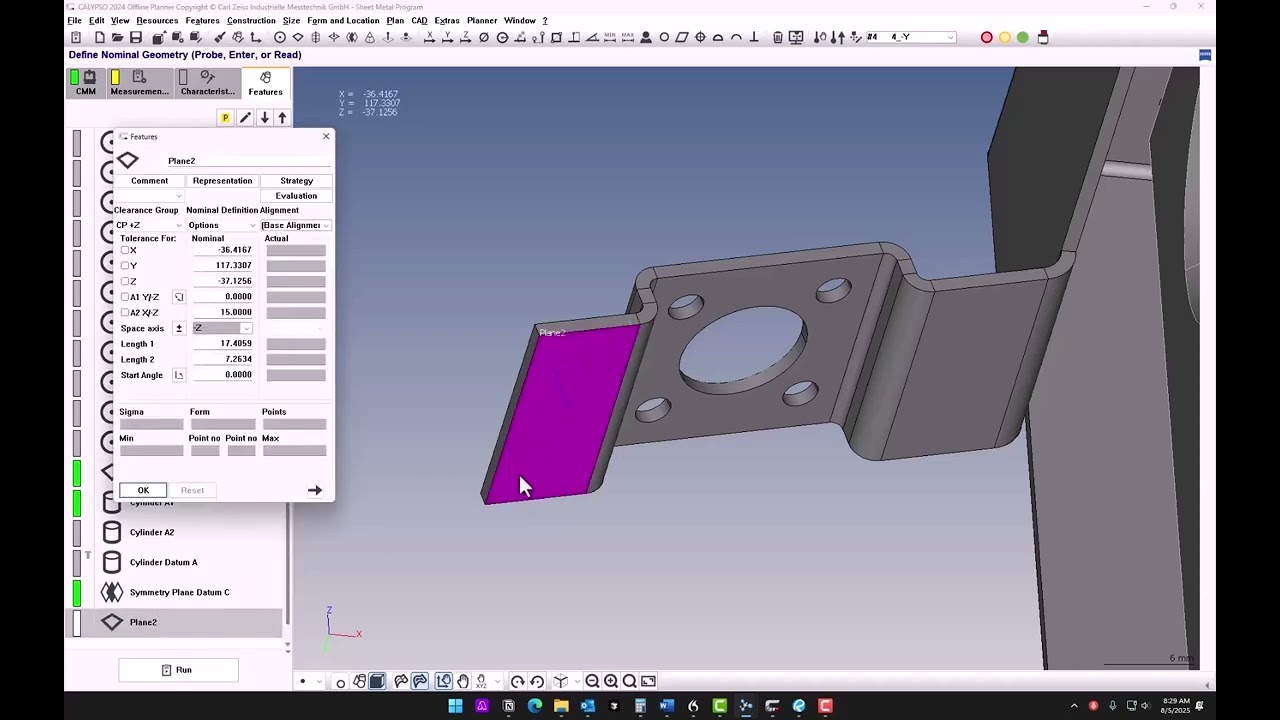Click the red traffic light circle
This screenshot has height=720, width=1280.
tap(986, 37)
